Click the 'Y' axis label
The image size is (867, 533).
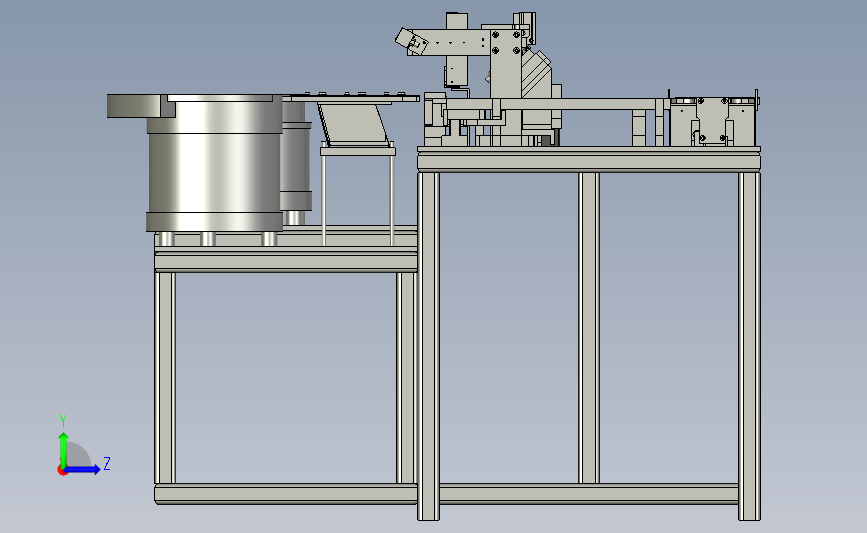[63, 421]
